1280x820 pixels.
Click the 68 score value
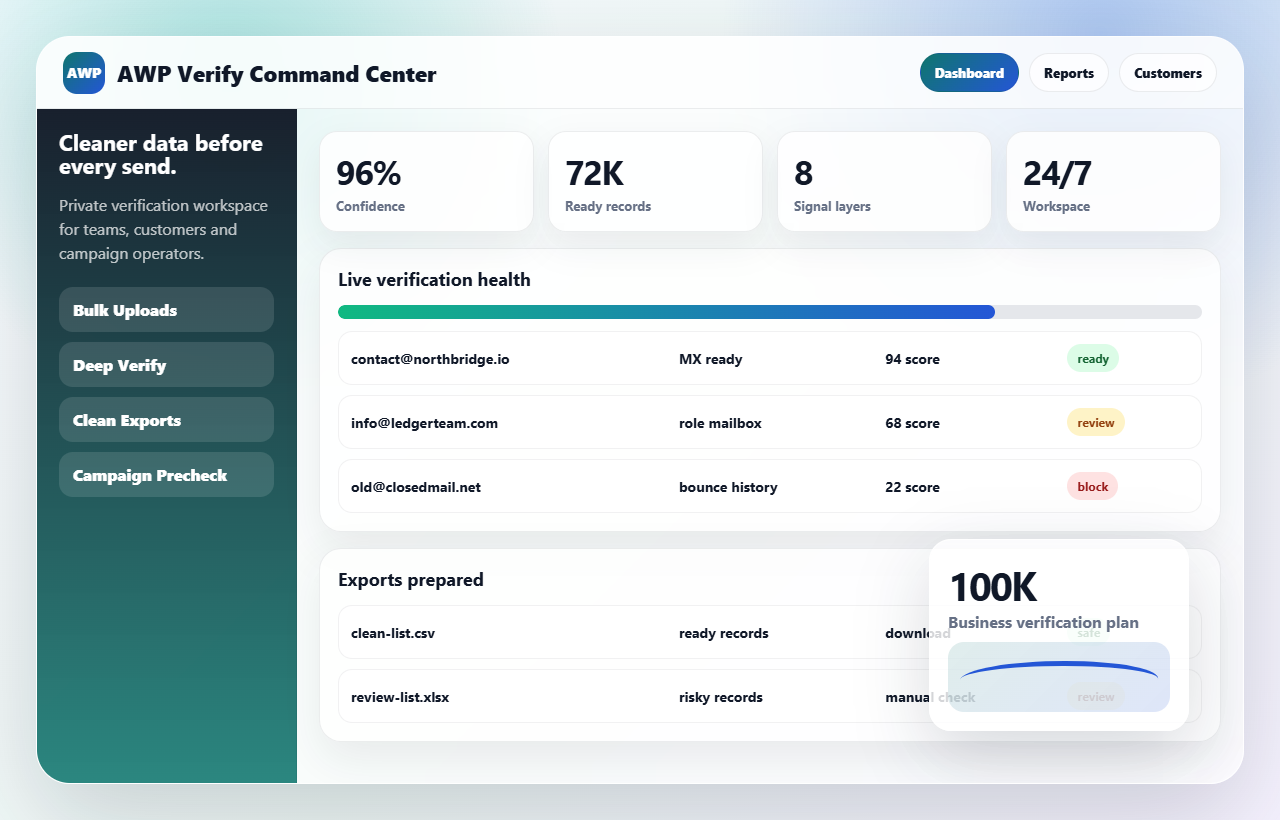[912, 423]
